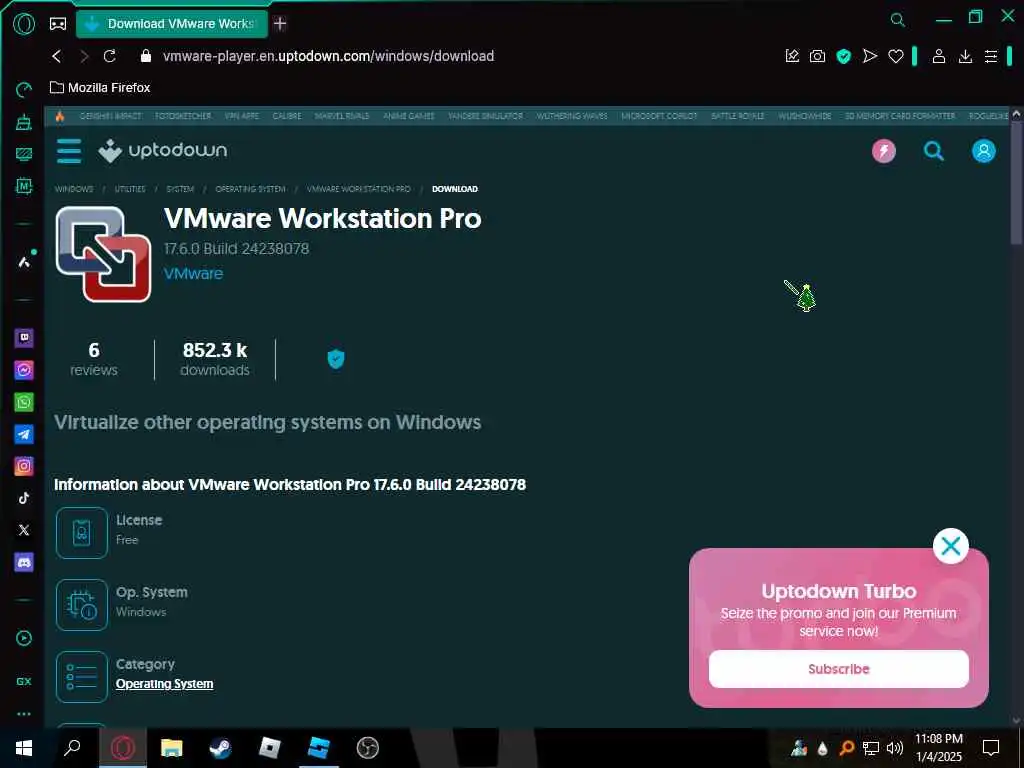Image resolution: width=1024 pixels, height=768 pixels.
Task: Click WINDOWS breadcrumb link
Action: (74, 189)
